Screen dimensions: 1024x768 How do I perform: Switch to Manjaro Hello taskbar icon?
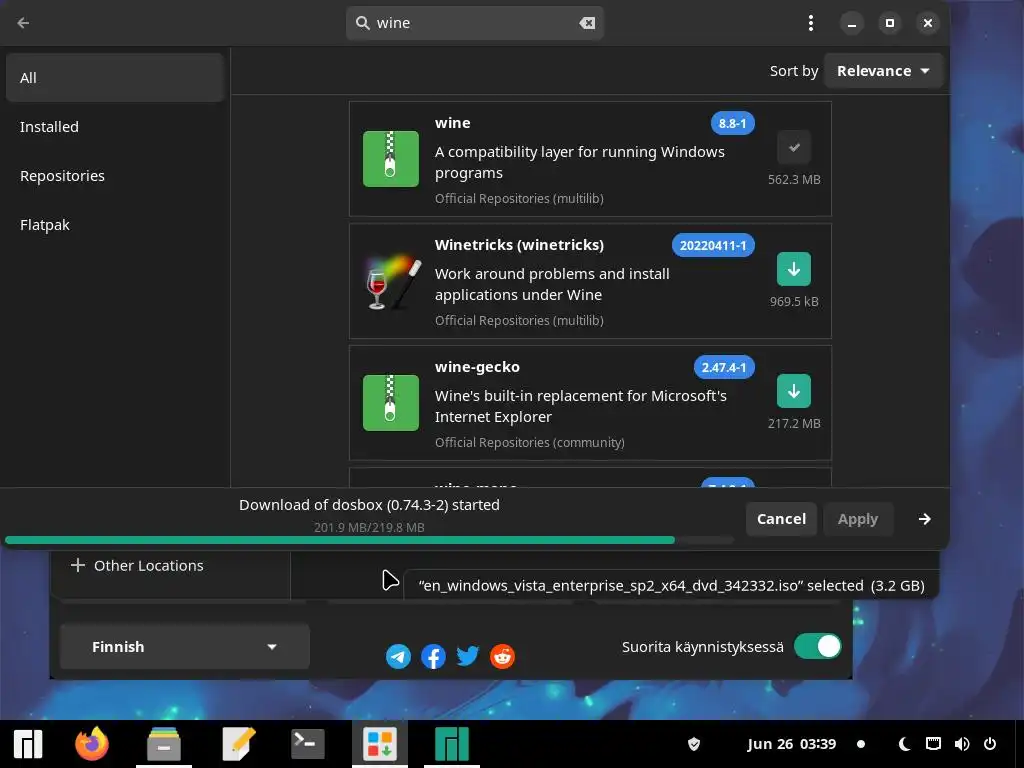pos(452,744)
